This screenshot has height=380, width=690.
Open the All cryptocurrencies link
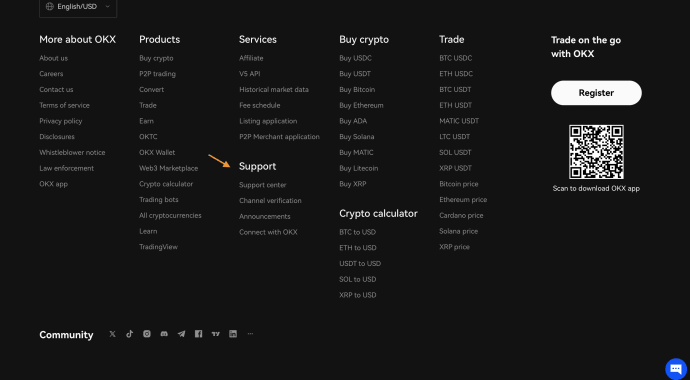click(x=170, y=216)
